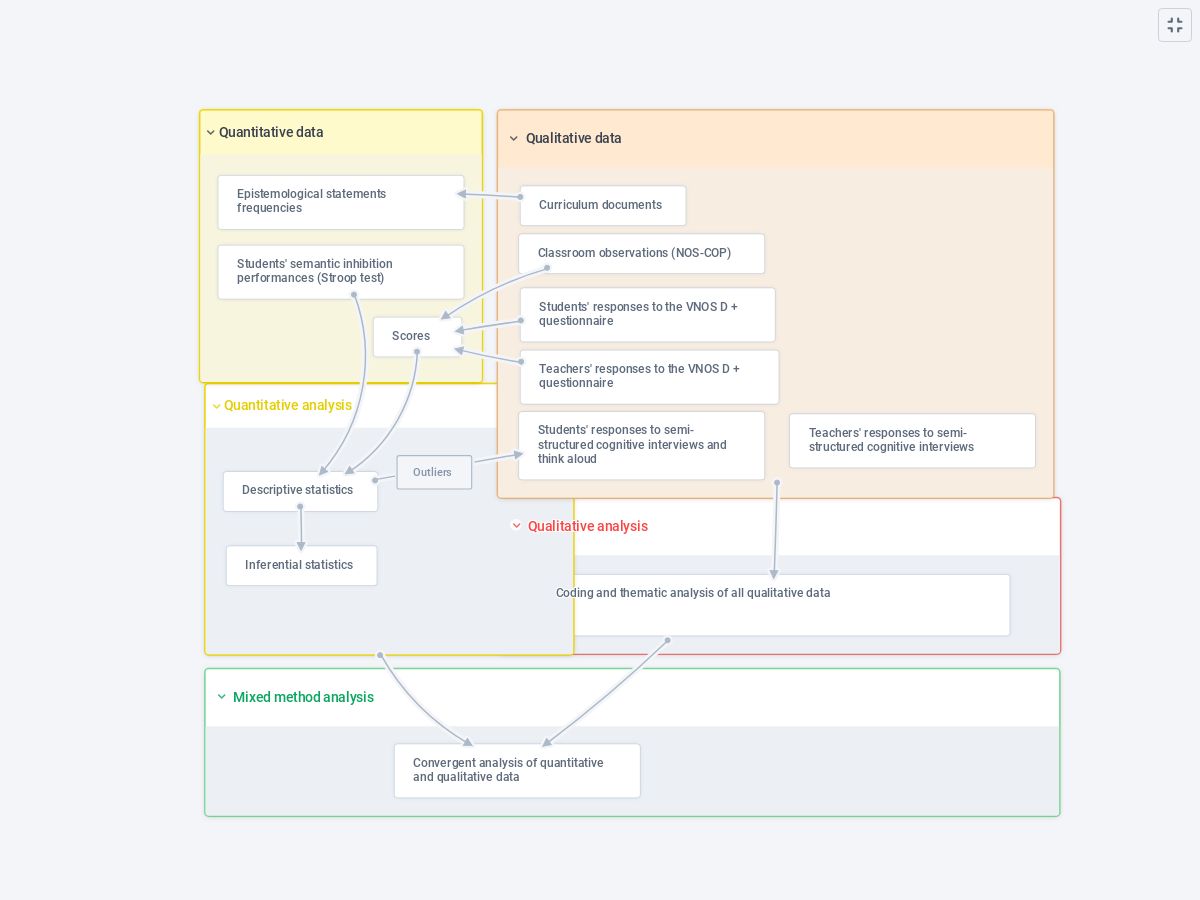This screenshot has width=1200, height=900.
Task: Click the Epistemological statements frequencies node
Action: pyautogui.click(x=341, y=201)
